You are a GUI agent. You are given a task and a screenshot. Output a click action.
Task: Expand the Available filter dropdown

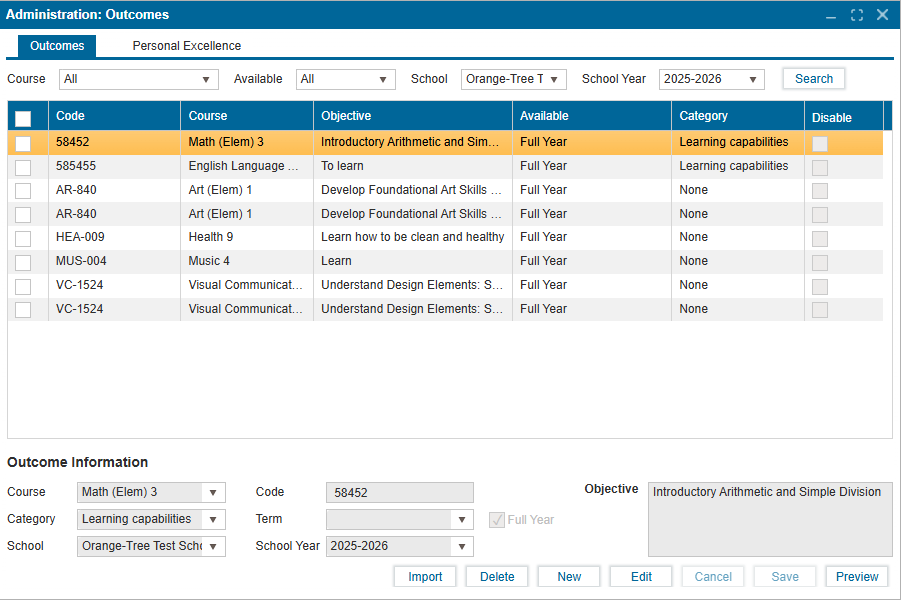[x=345, y=79]
